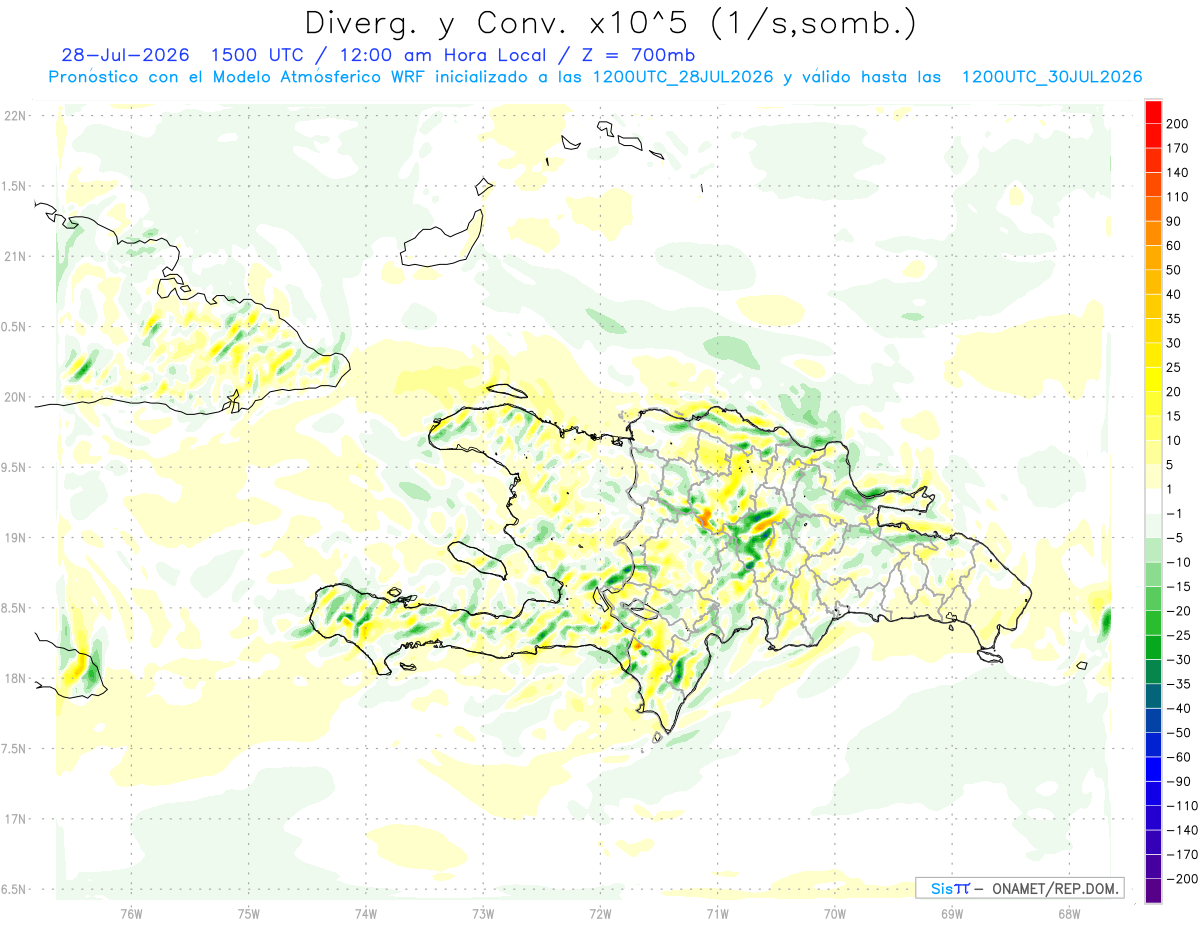Click the positive '25' colorbar value
Screen dimensions: 1200x927
click(1175, 367)
